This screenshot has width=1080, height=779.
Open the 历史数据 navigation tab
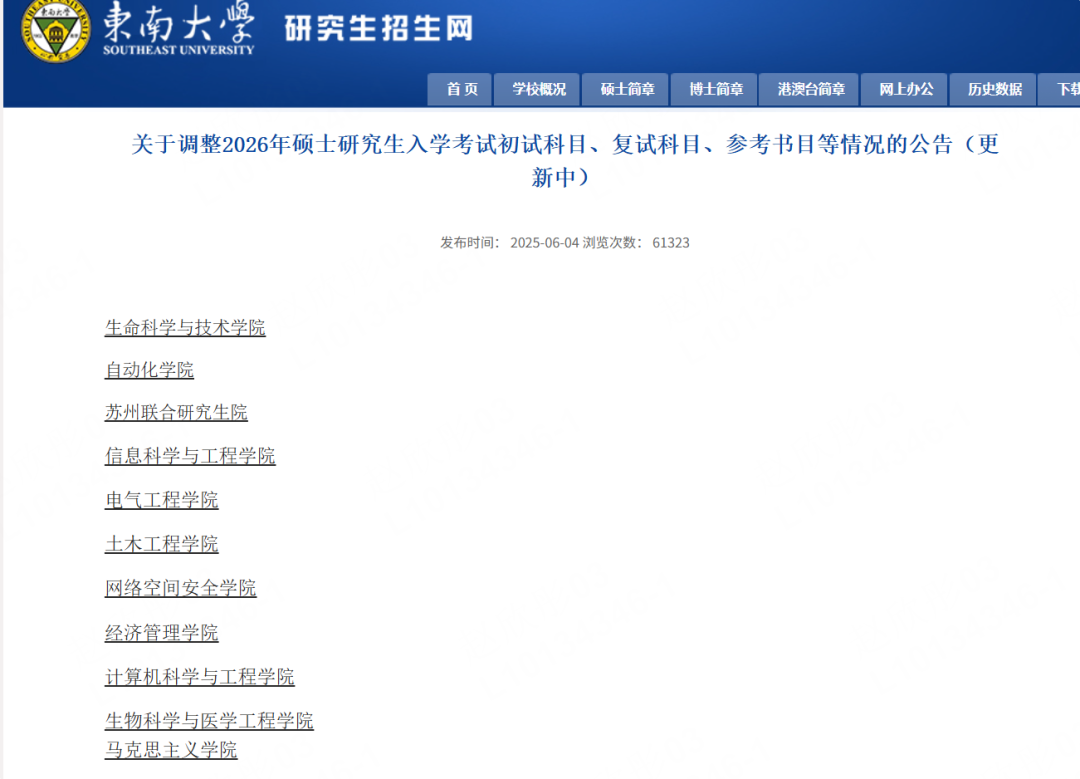click(993, 90)
